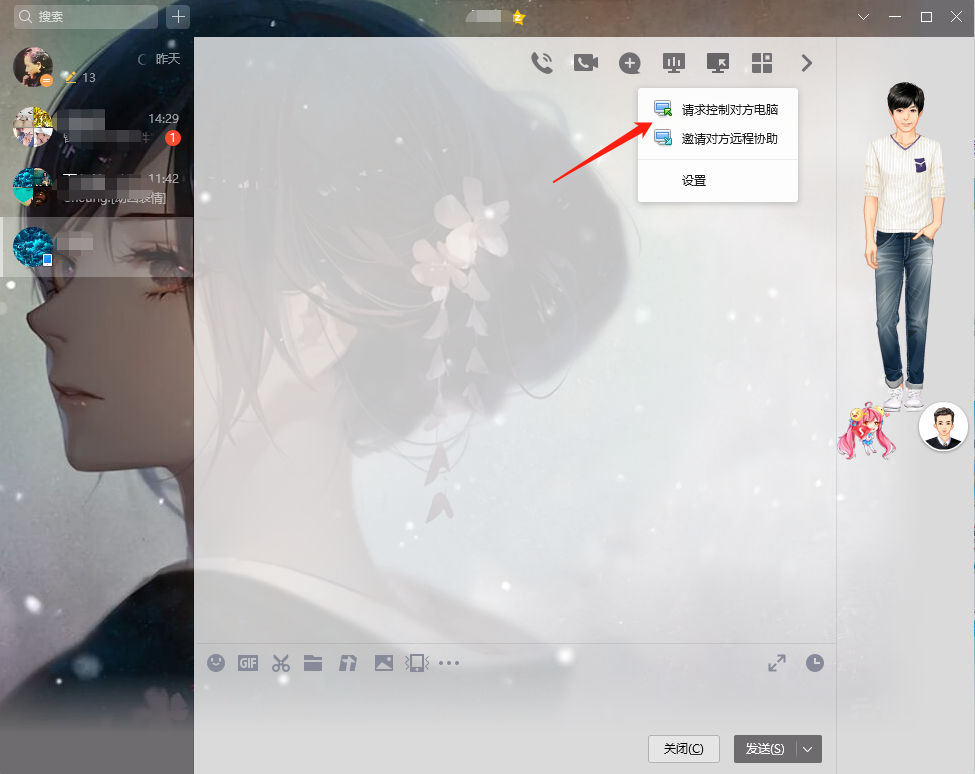Open the emoji picker

tap(216, 662)
